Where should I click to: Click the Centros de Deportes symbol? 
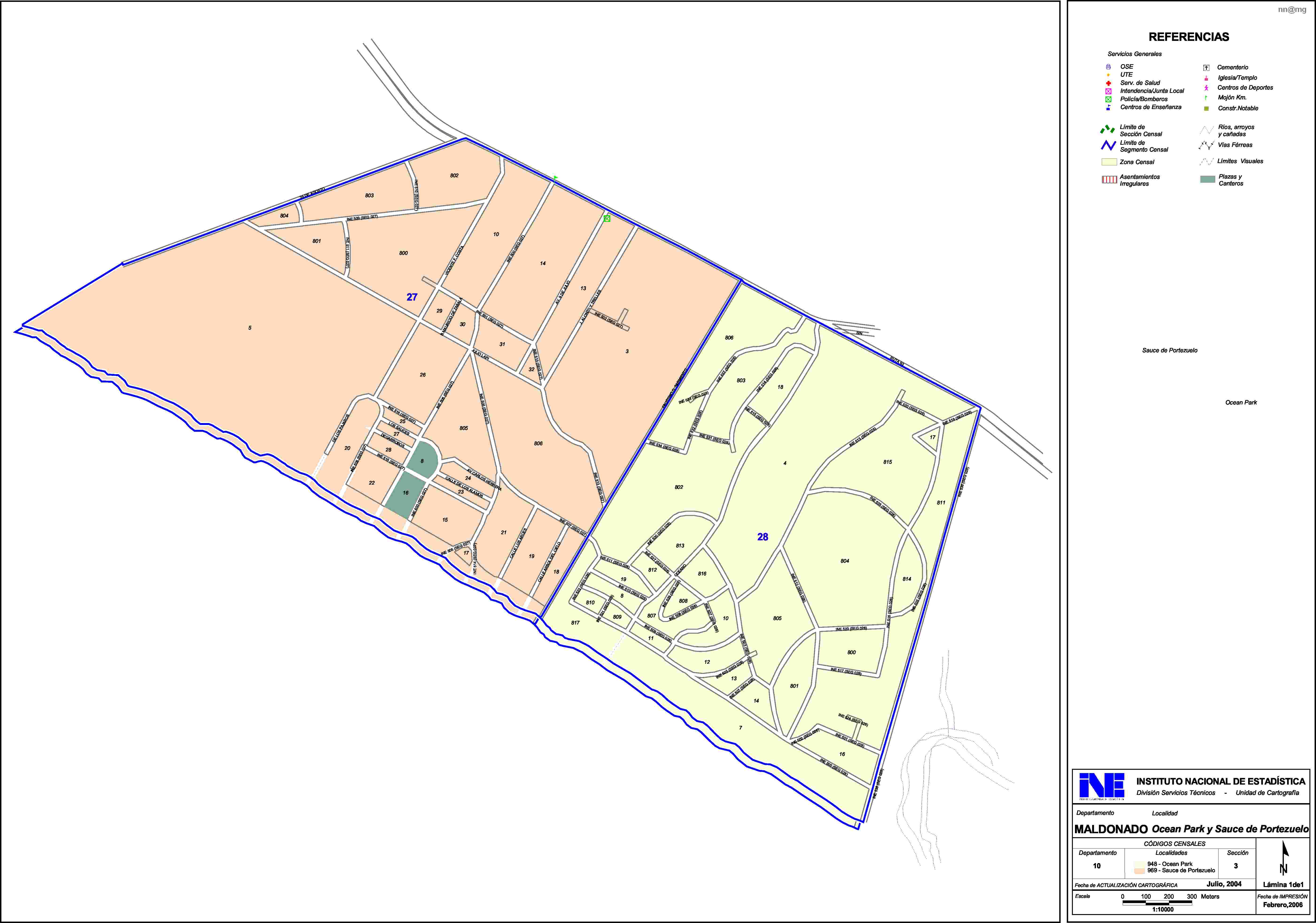click(x=1206, y=88)
